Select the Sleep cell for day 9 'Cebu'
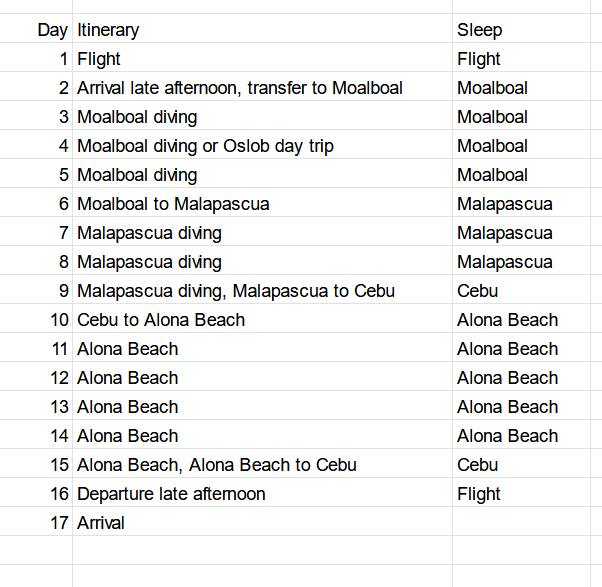 [478, 291]
